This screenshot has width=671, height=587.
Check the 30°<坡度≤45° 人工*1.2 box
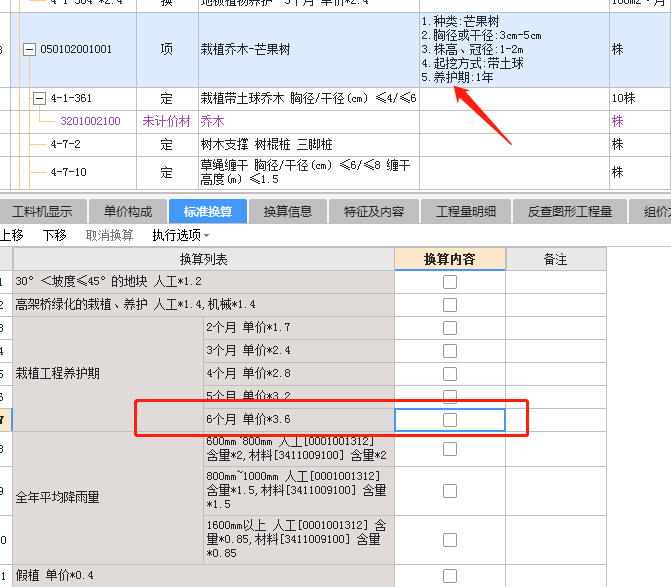(x=450, y=282)
